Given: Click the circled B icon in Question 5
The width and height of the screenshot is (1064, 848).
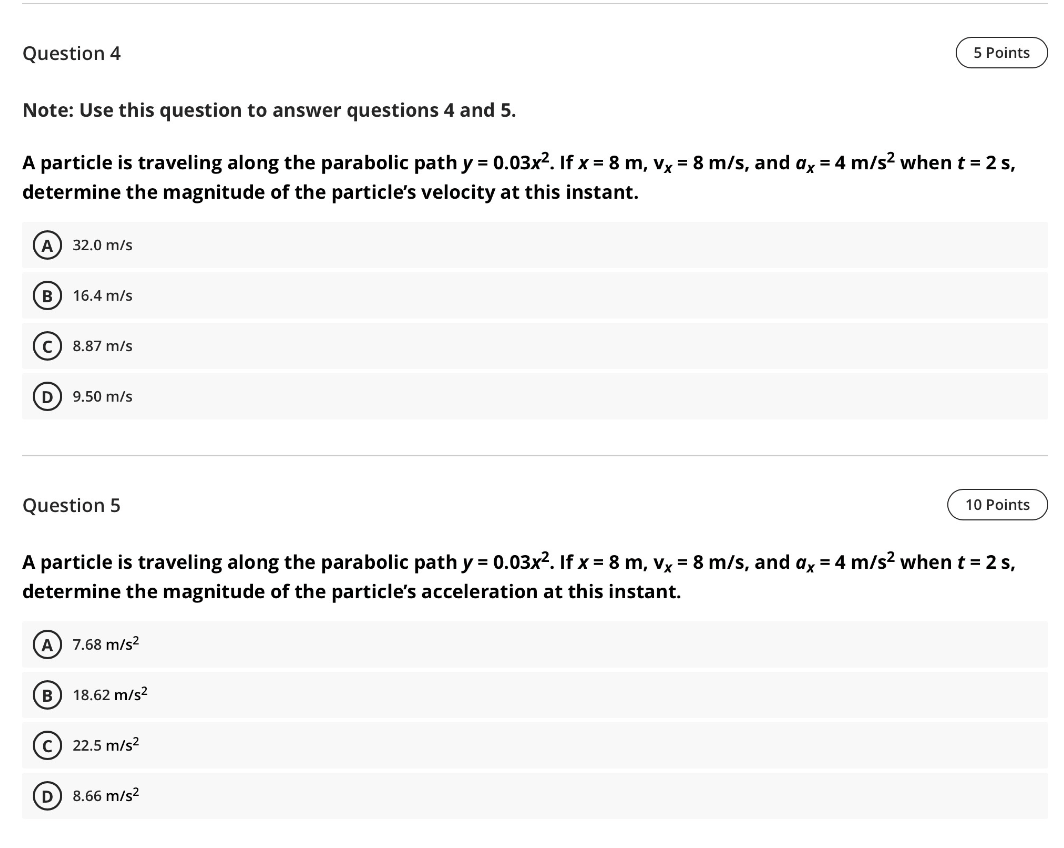Looking at the screenshot, I should [47, 694].
